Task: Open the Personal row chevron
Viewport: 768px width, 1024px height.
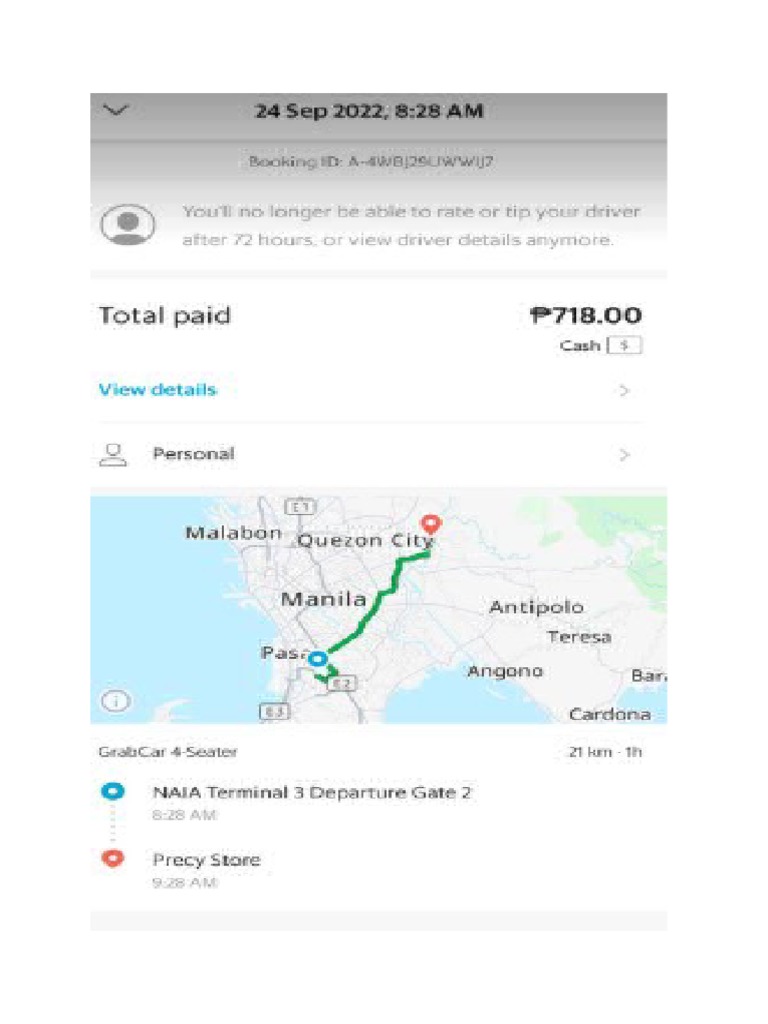Action: point(624,455)
